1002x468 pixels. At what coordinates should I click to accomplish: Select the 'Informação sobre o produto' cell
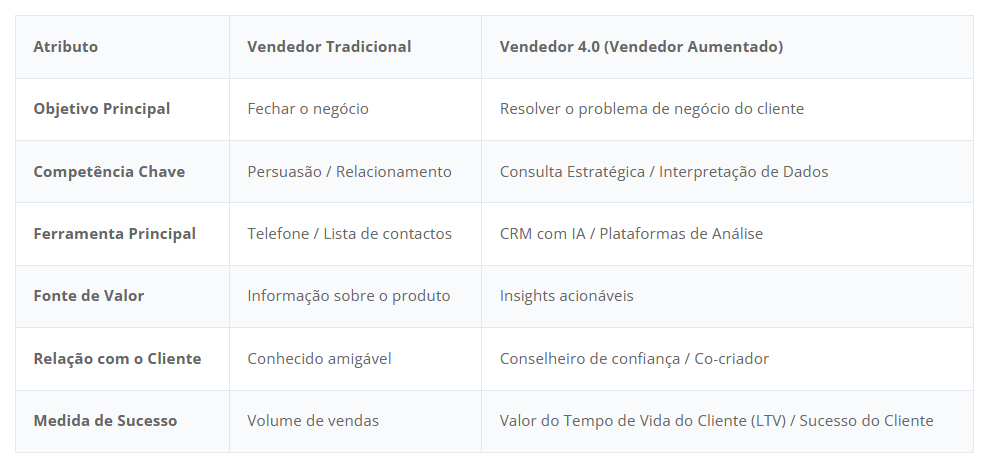pyautogui.click(x=349, y=296)
